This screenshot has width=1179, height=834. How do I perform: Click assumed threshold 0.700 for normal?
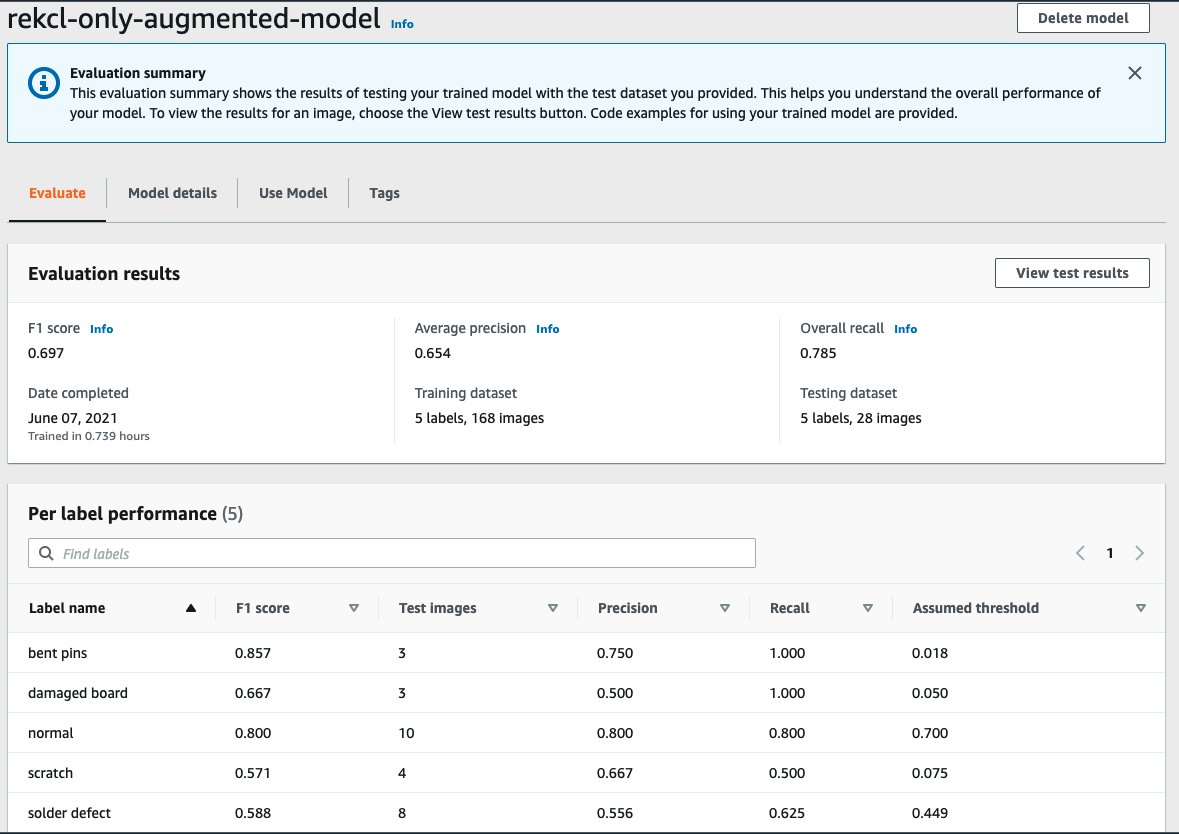point(929,732)
